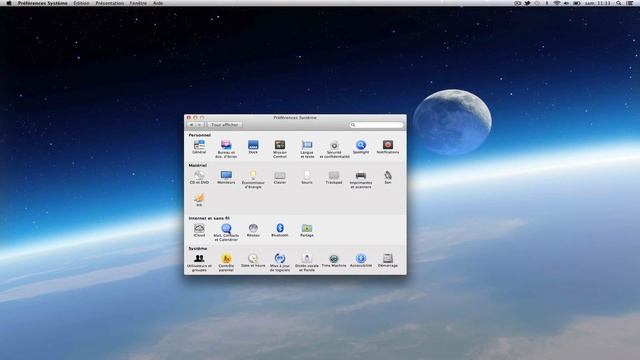Image resolution: width=640 pixels, height=360 pixels.
Task: Click the Tout afficher button
Action: (x=224, y=124)
